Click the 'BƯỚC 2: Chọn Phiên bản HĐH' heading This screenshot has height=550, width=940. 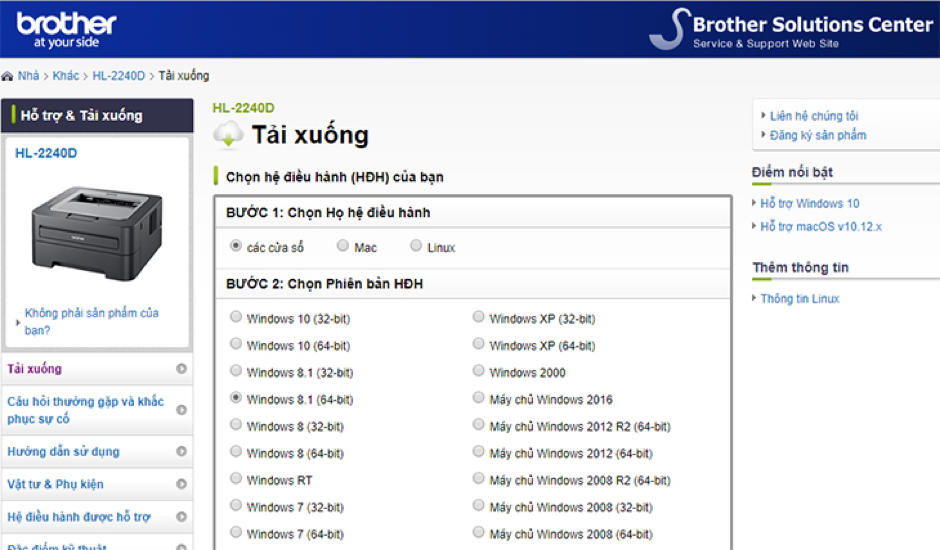324,284
